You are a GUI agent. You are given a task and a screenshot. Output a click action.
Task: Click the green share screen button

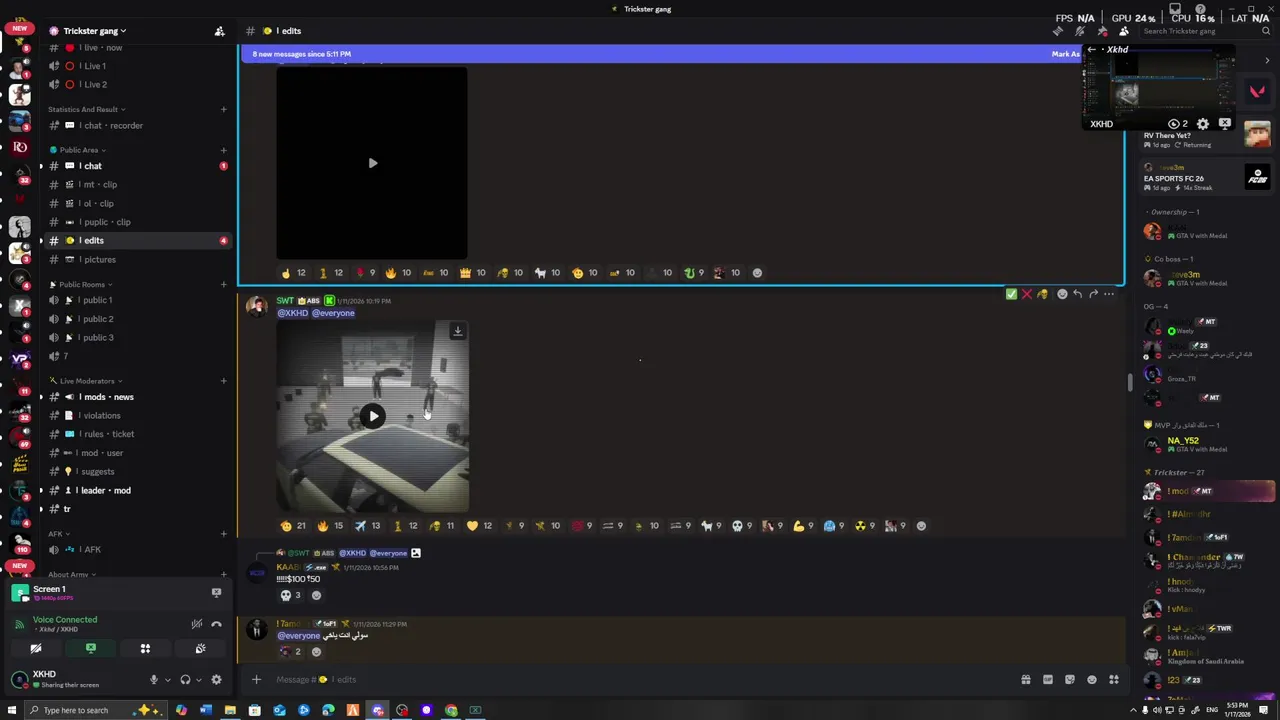(90, 649)
